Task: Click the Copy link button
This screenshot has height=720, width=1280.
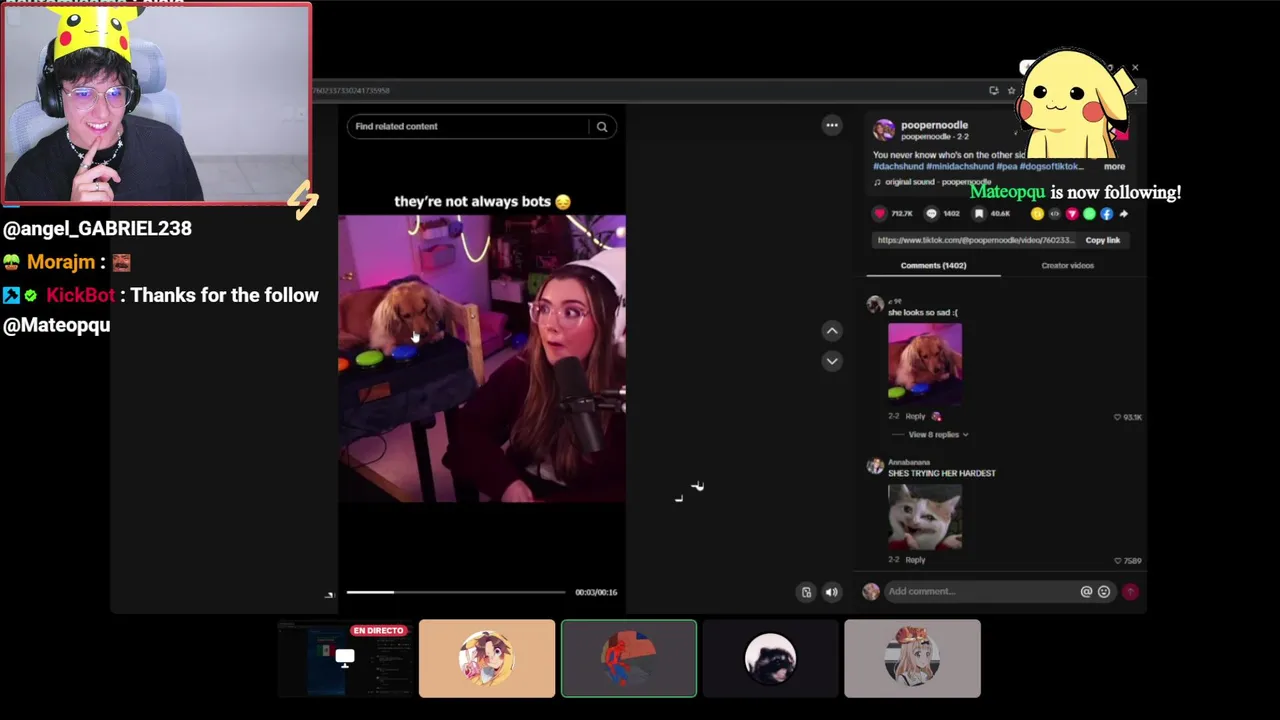Action: (1103, 240)
